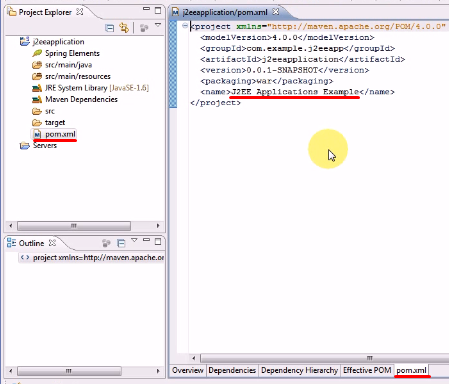The width and height of the screenshot is (449, 384).
Task: Maximize the Project Explorer panel
Action: click(x=158, y=11)
